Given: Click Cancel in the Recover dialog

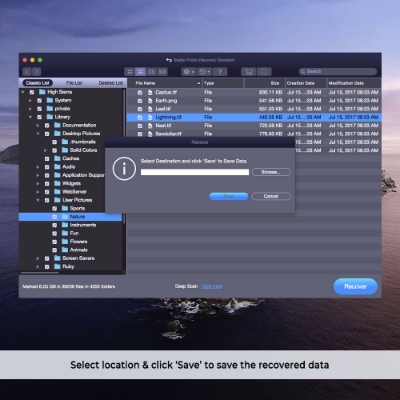Looking at the screenshot, I should coord(271,196).
